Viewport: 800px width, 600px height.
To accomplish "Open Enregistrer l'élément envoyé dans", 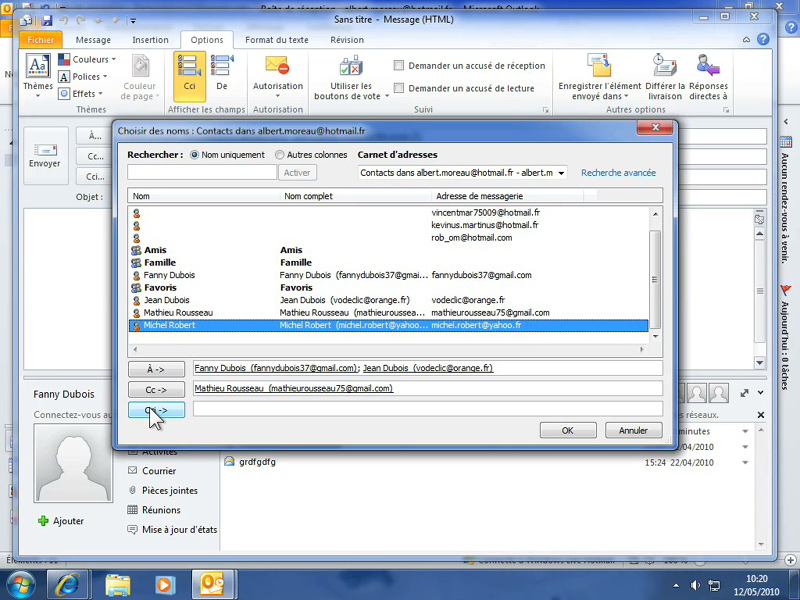I will click(599, 77).
